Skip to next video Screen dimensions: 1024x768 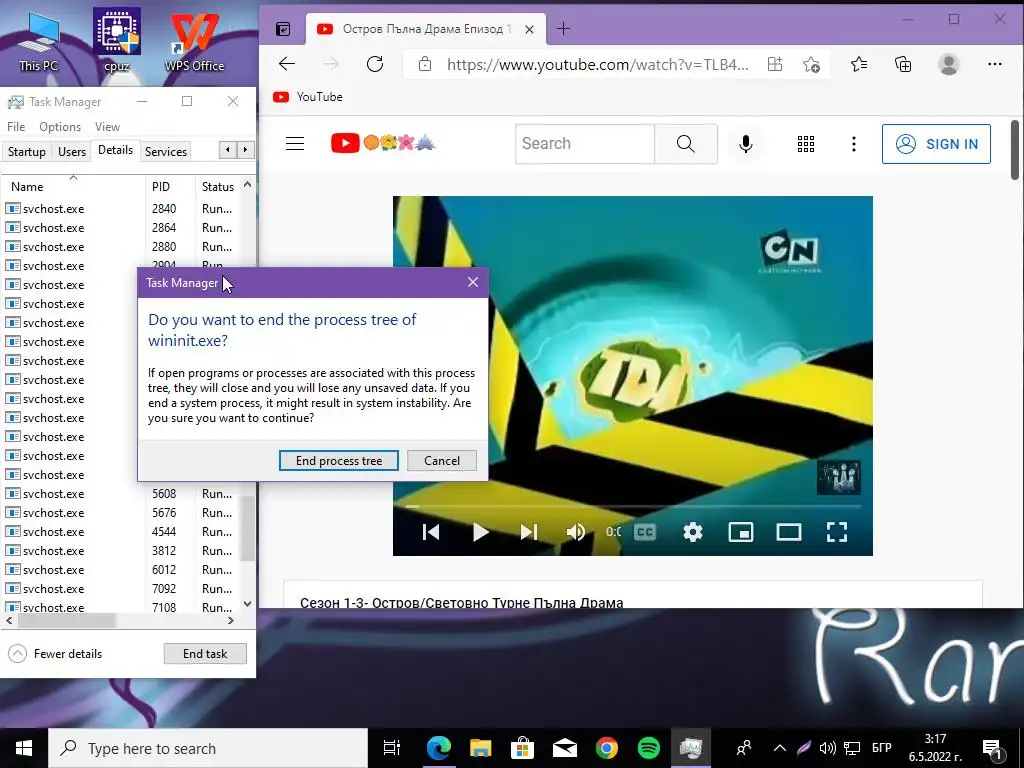[529, 532]
